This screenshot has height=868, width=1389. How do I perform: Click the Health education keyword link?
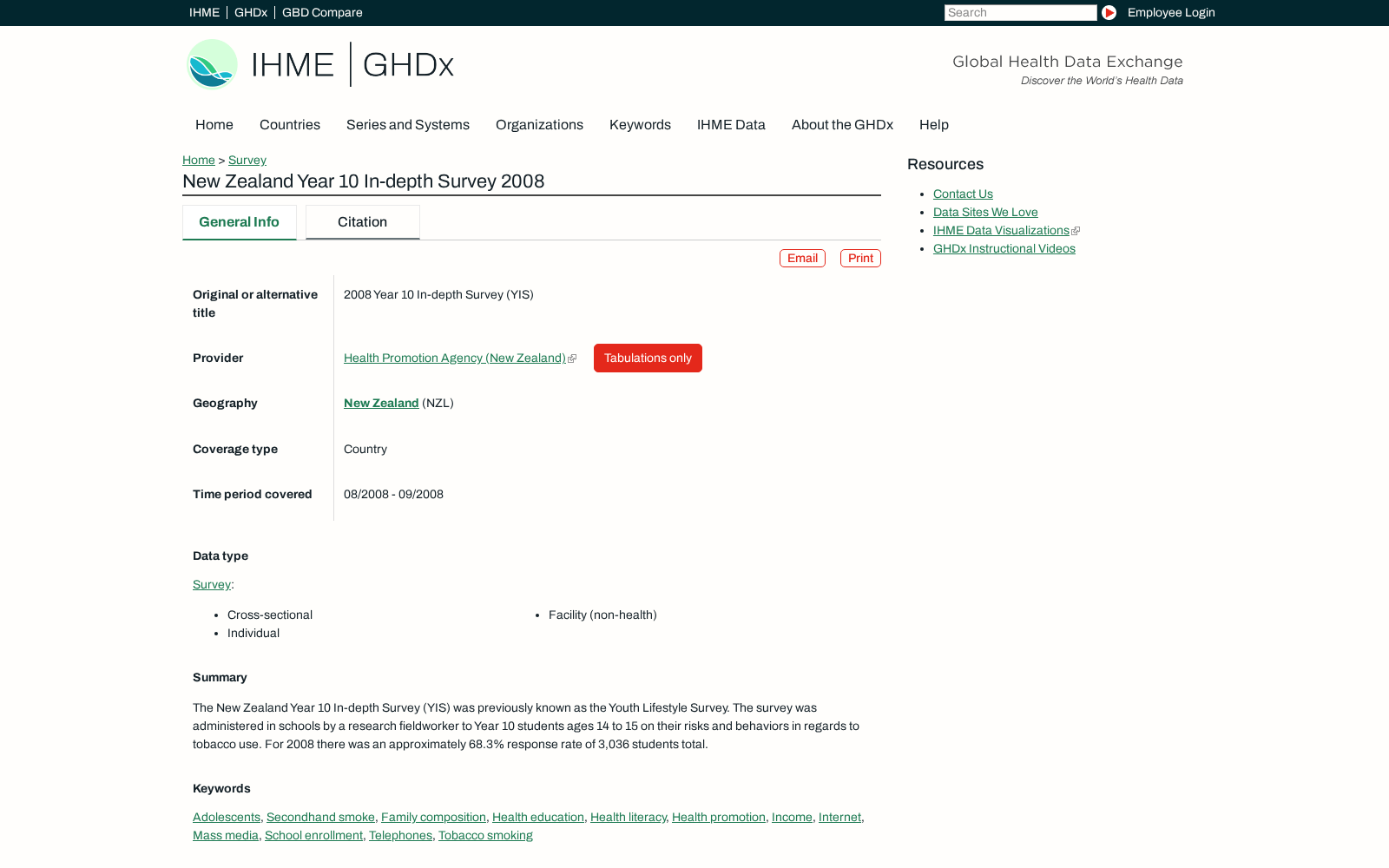click(x=538, y=817)
